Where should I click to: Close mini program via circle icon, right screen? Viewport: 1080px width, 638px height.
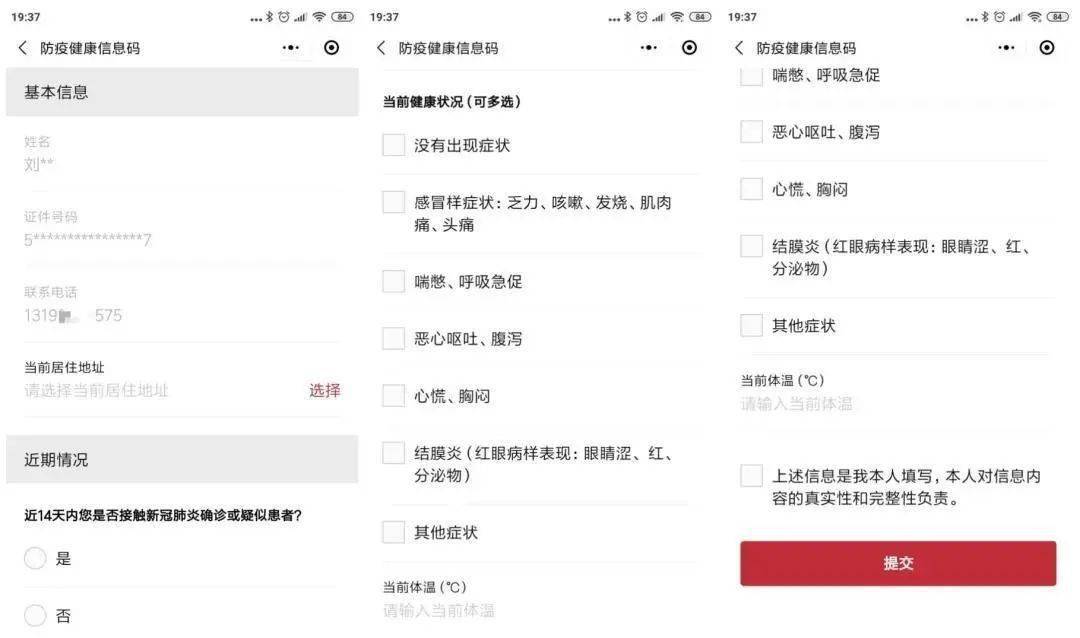click(x=1047, y=48)
